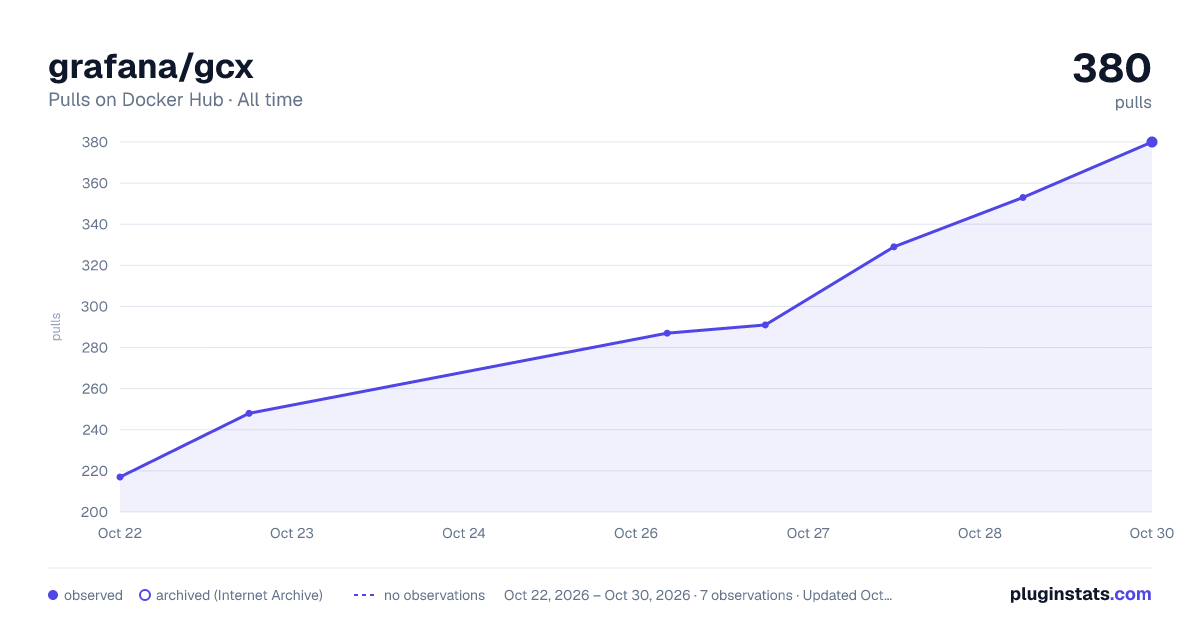
Task: Click the "260" y-axis label
Action: [94, 389]
